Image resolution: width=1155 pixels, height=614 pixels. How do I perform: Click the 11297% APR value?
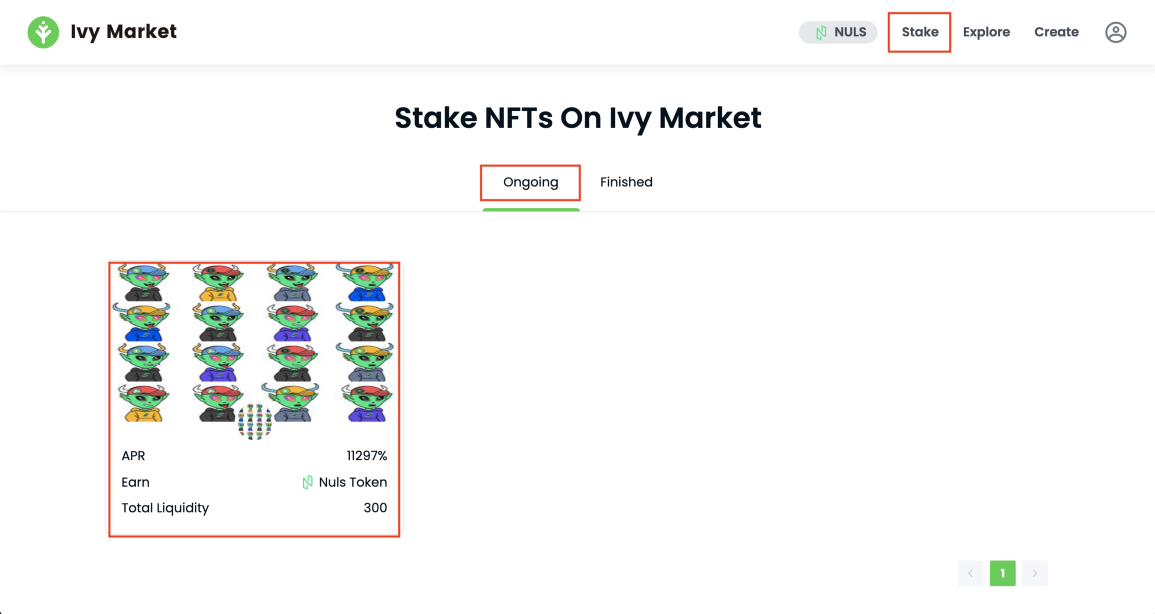(x=367, y=456)
